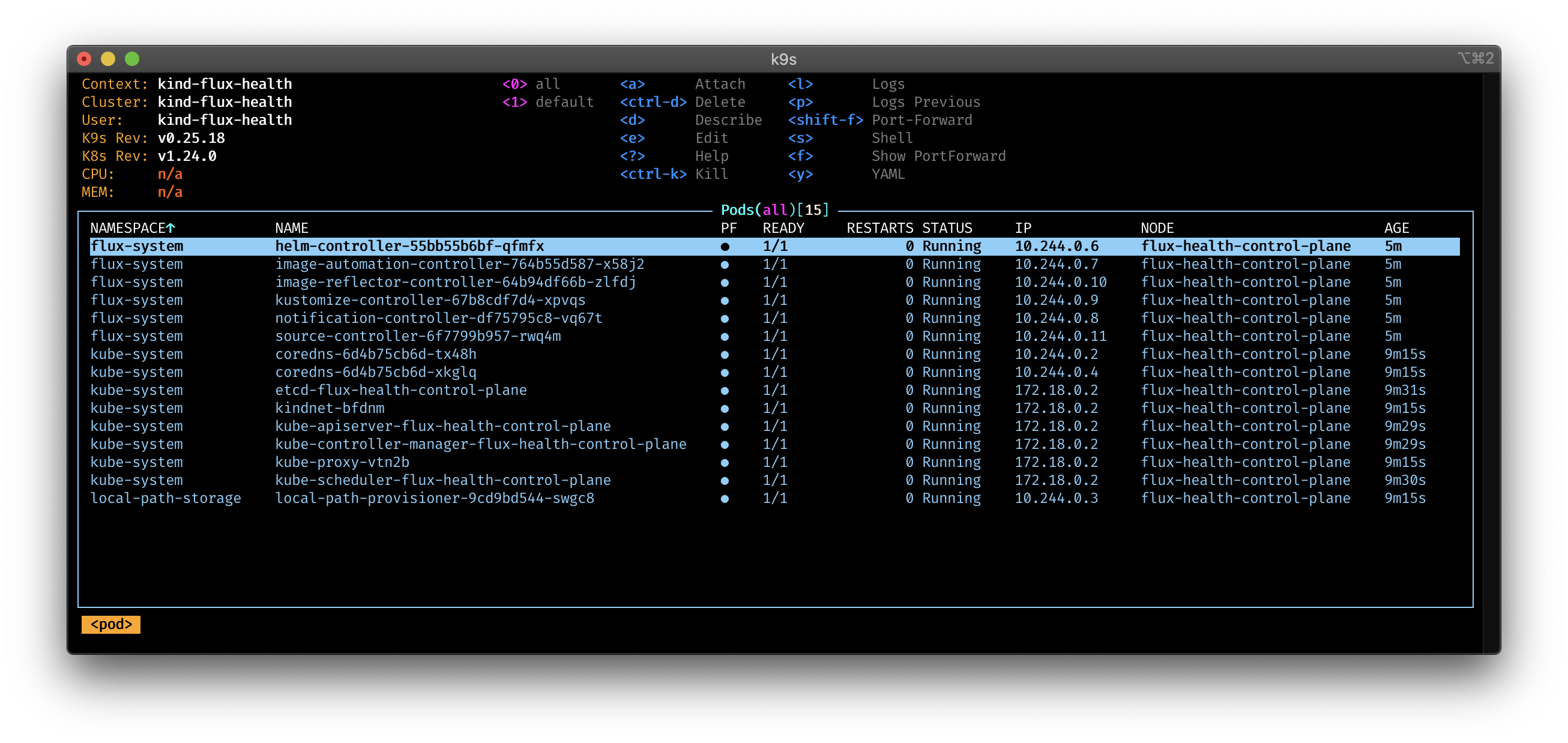Click the K8s Rev value v1.24.0

pyautogui.click(x=187, y=157)
